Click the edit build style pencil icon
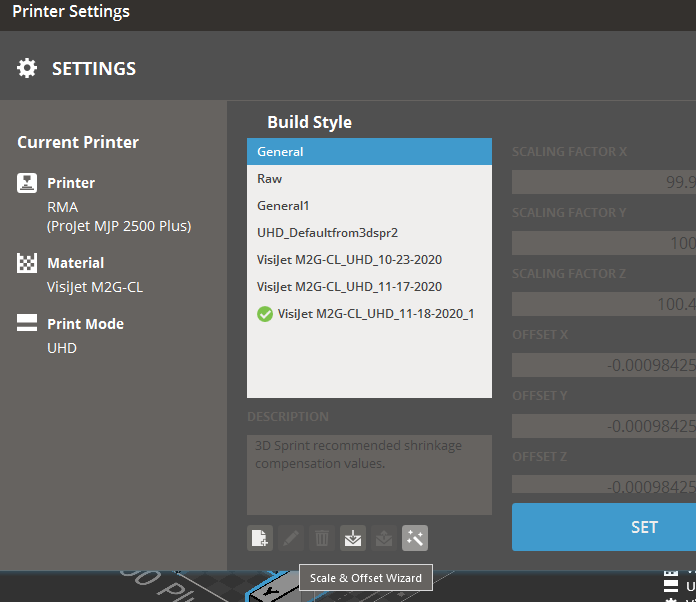The image size is (696, 602). (x=291, y=538)
